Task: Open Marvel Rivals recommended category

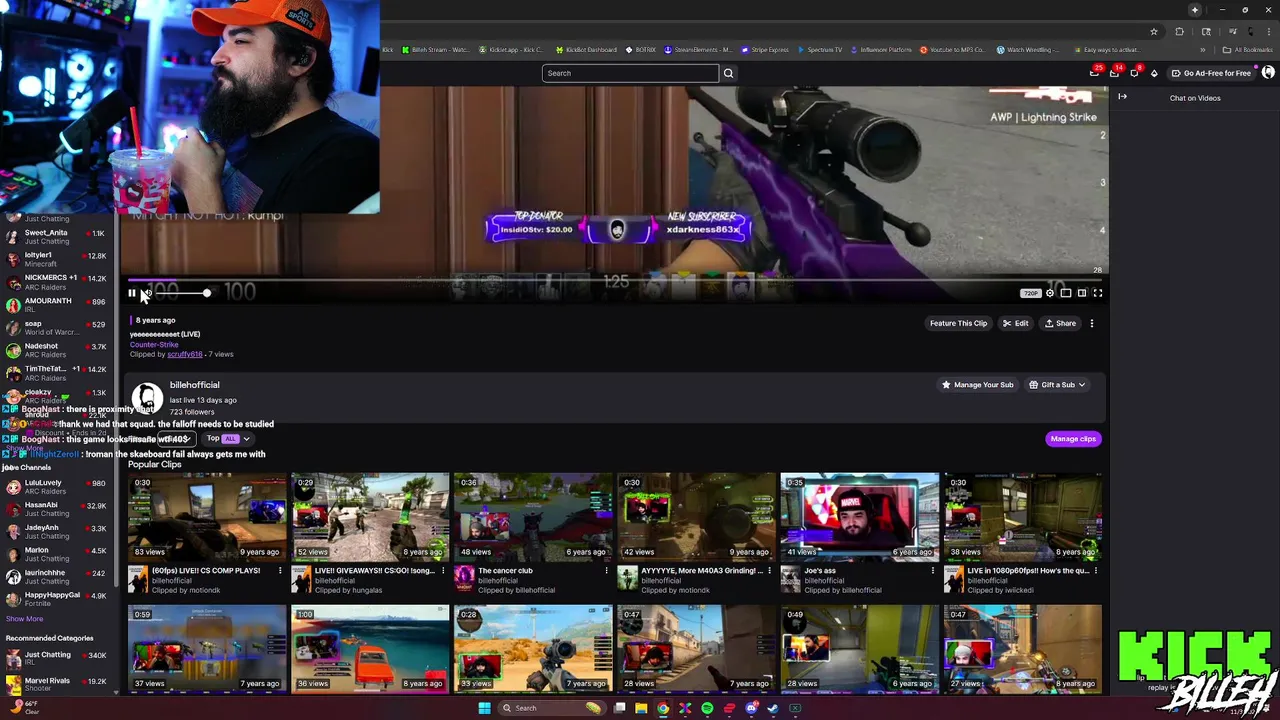Action: [x=58, y=685]
